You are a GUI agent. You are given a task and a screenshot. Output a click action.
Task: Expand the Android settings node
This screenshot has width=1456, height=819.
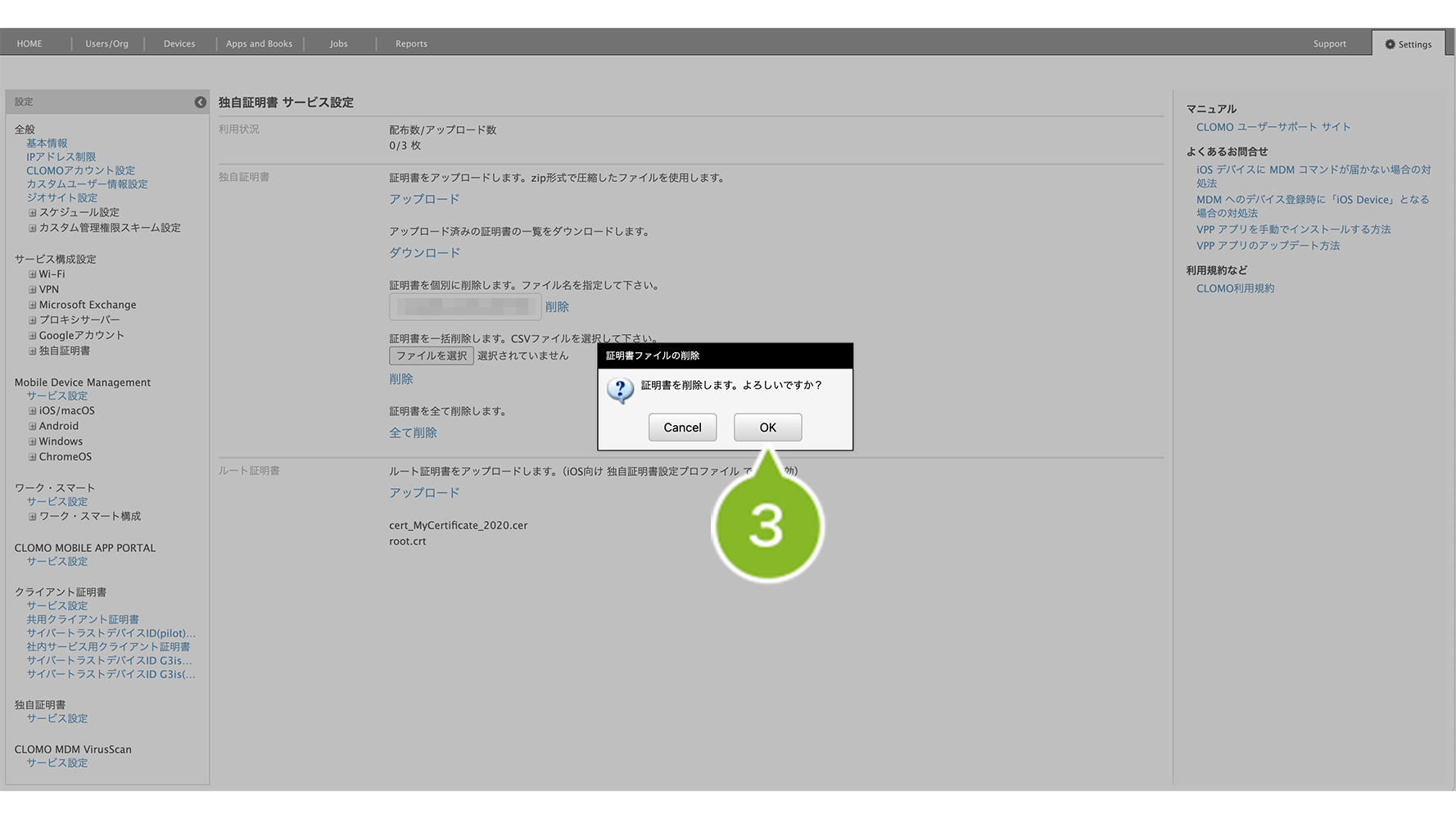[33, 427]
